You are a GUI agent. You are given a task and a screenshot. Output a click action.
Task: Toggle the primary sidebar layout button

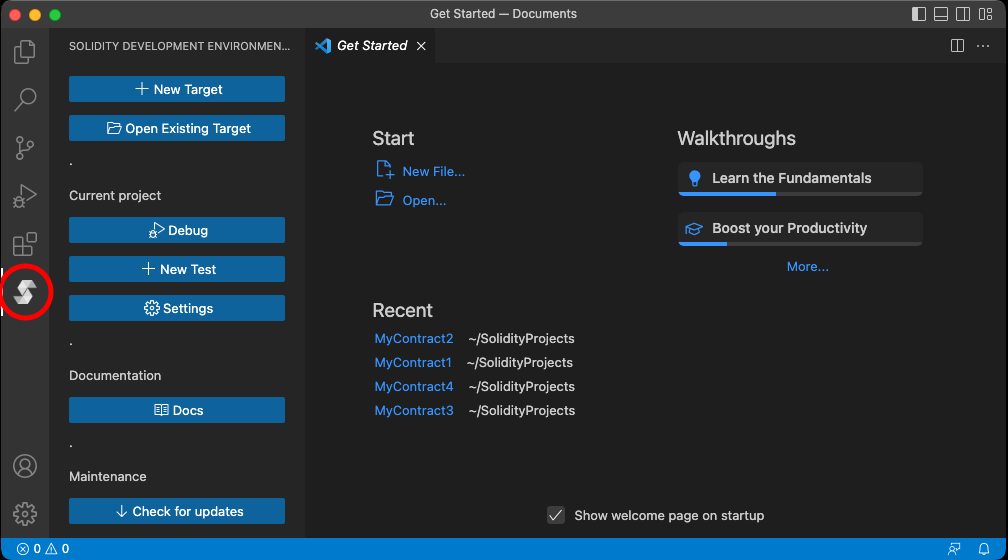pyautogui.click(x=919, y=14)
